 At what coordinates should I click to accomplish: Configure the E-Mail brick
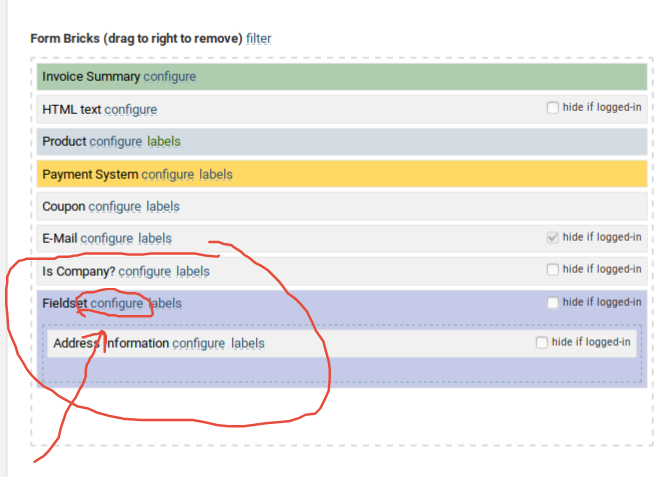pos(107,238)
